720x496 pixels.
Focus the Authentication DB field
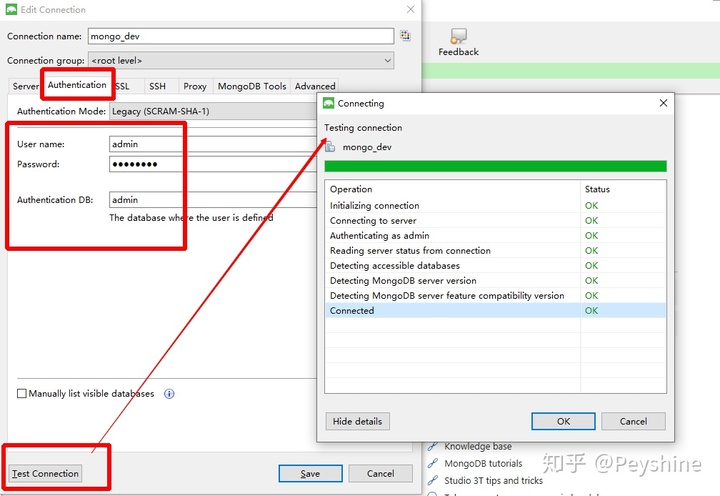pyautogui.click(x=213, y=200)
